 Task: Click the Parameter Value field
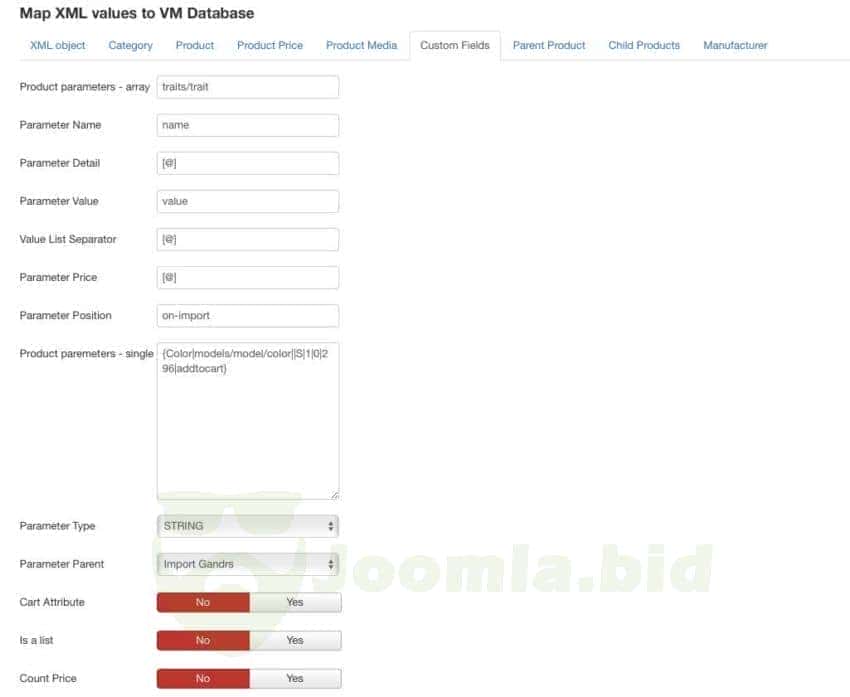pyautogui.click(x=248, y=201)
